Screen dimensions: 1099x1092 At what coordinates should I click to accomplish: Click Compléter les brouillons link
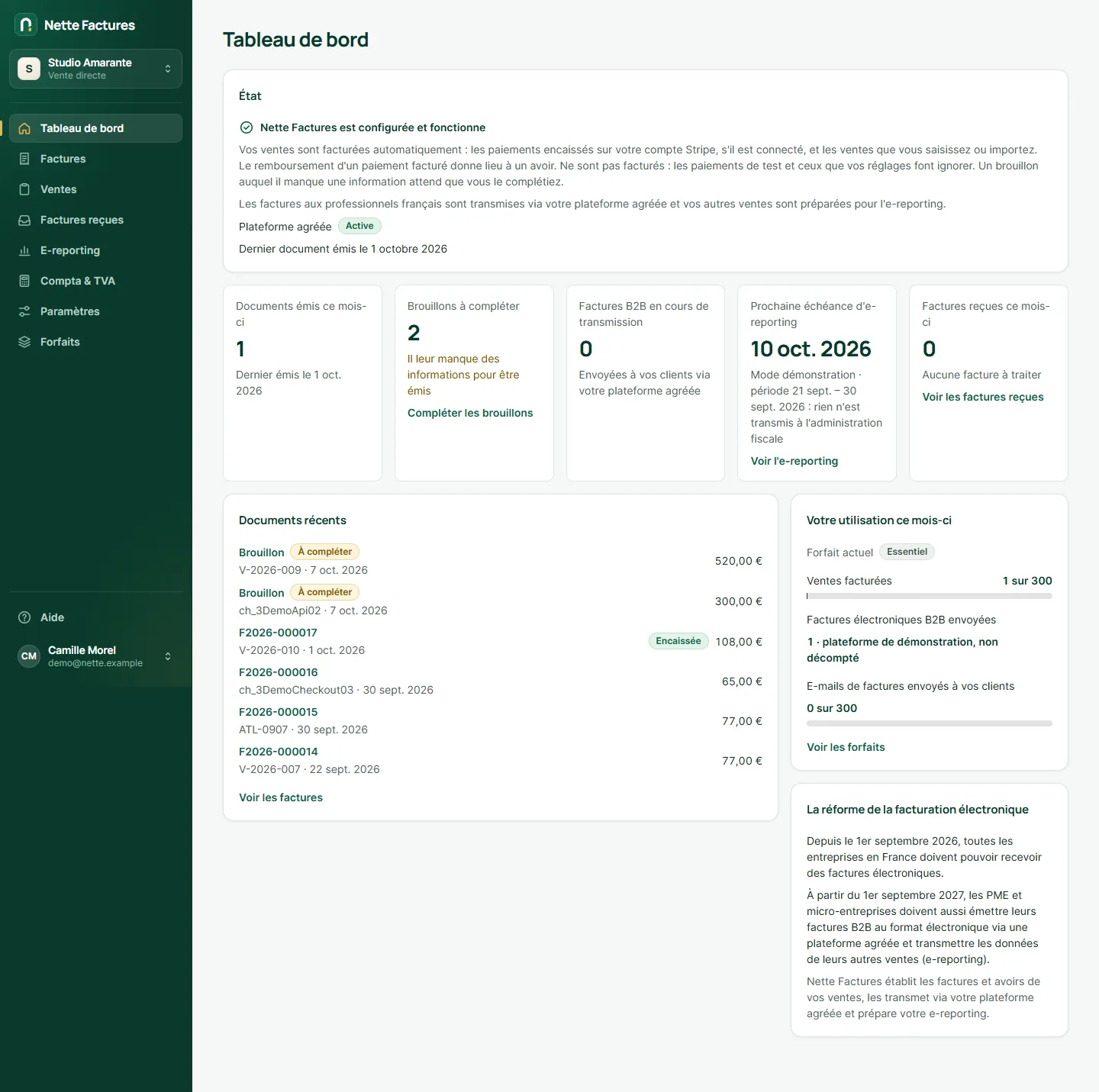[x=470, y=413]
